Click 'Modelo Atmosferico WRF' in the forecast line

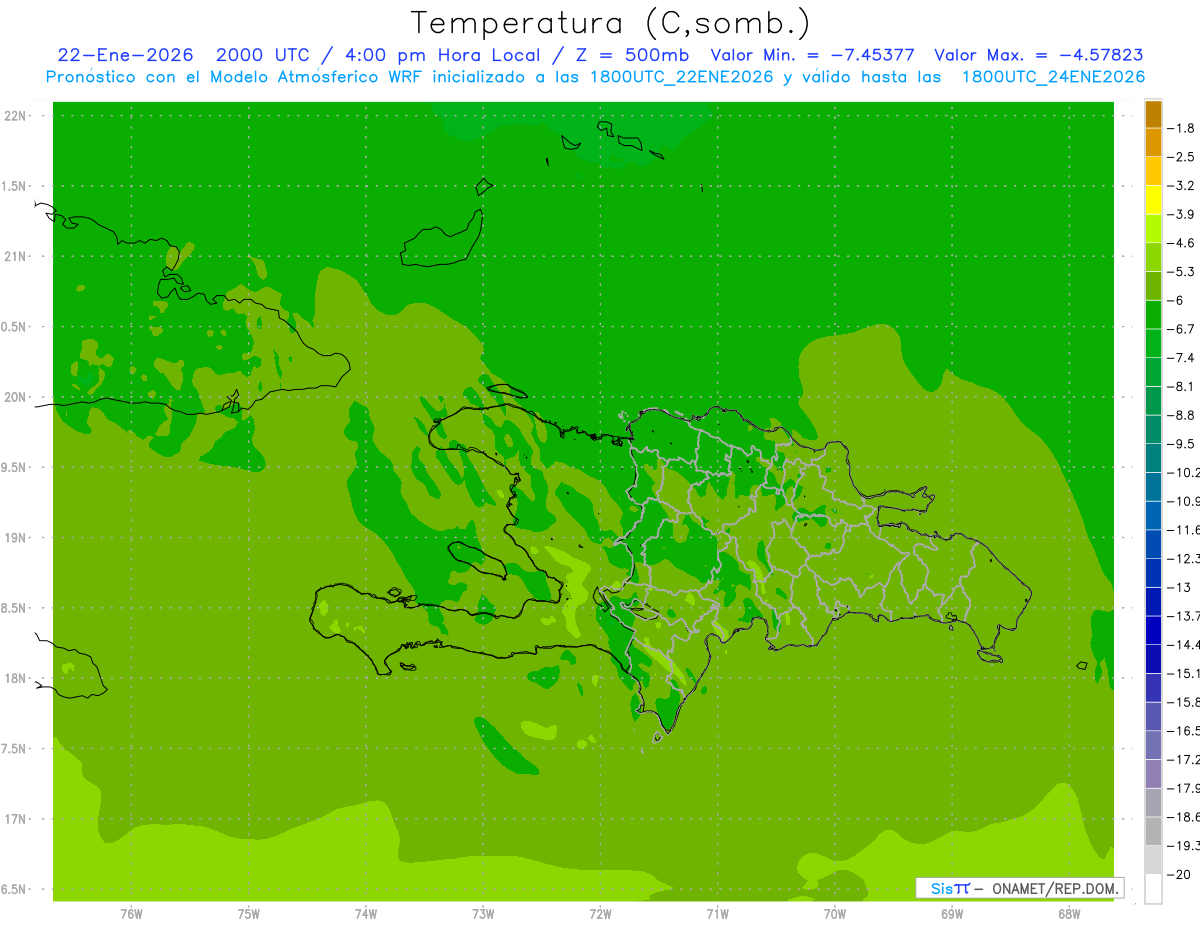click(x=295, y=77)
